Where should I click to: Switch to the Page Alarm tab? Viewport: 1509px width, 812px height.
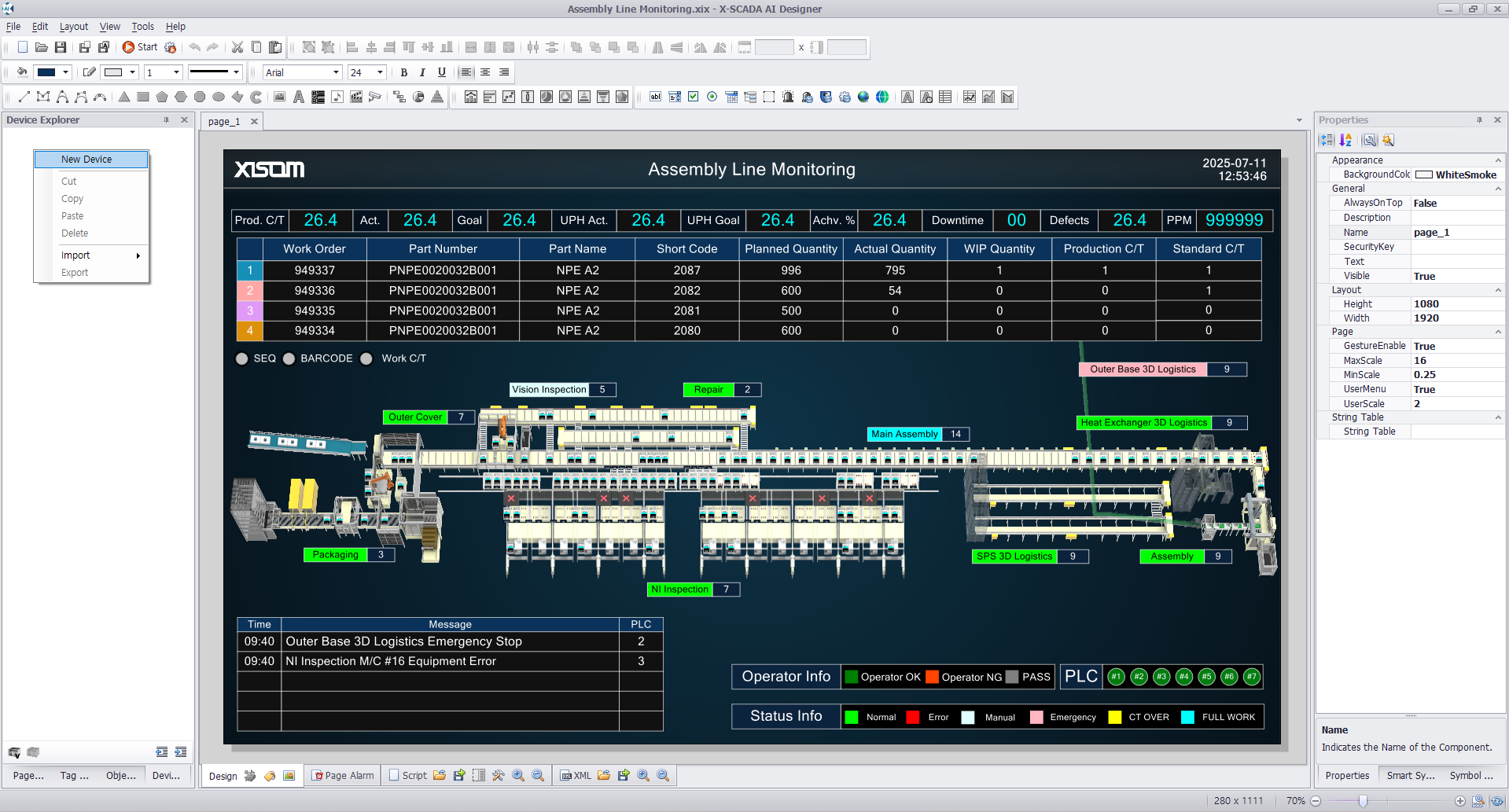(x=343, y=776)
